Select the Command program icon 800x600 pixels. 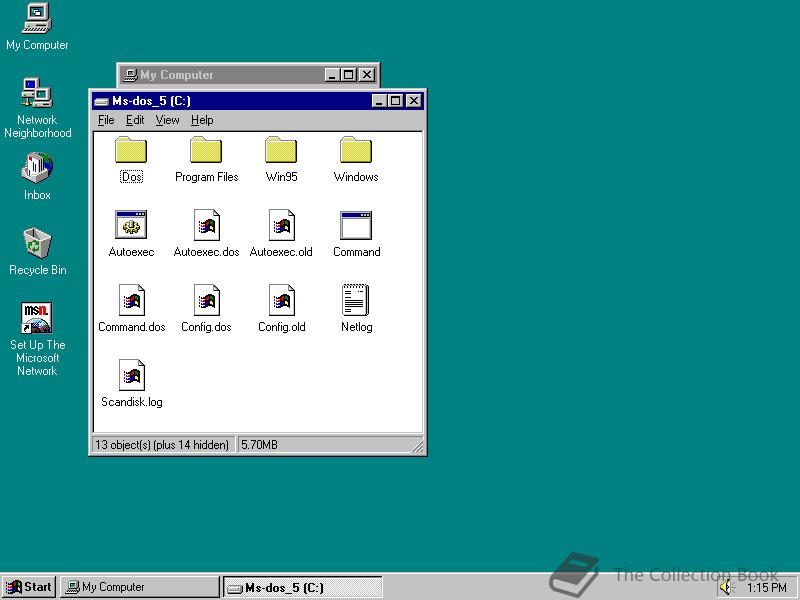356,225
